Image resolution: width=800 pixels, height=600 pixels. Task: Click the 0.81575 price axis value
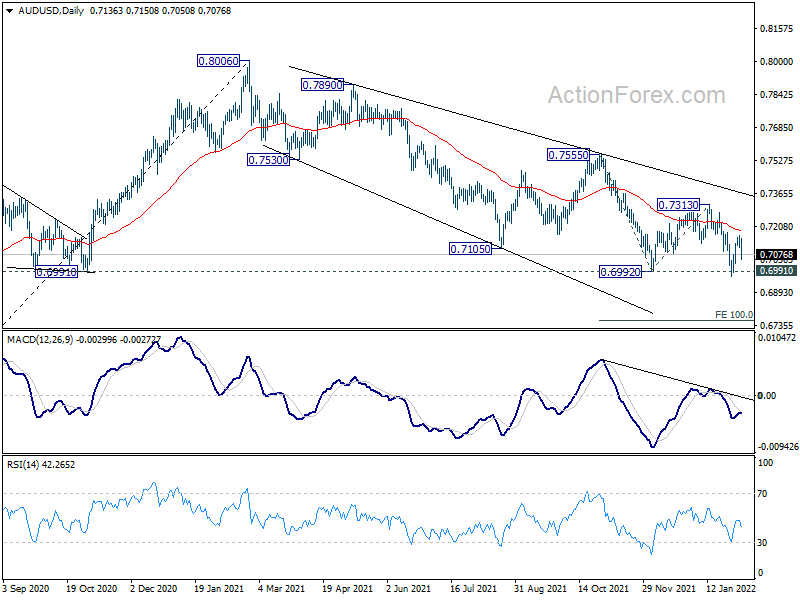[777, 29]
